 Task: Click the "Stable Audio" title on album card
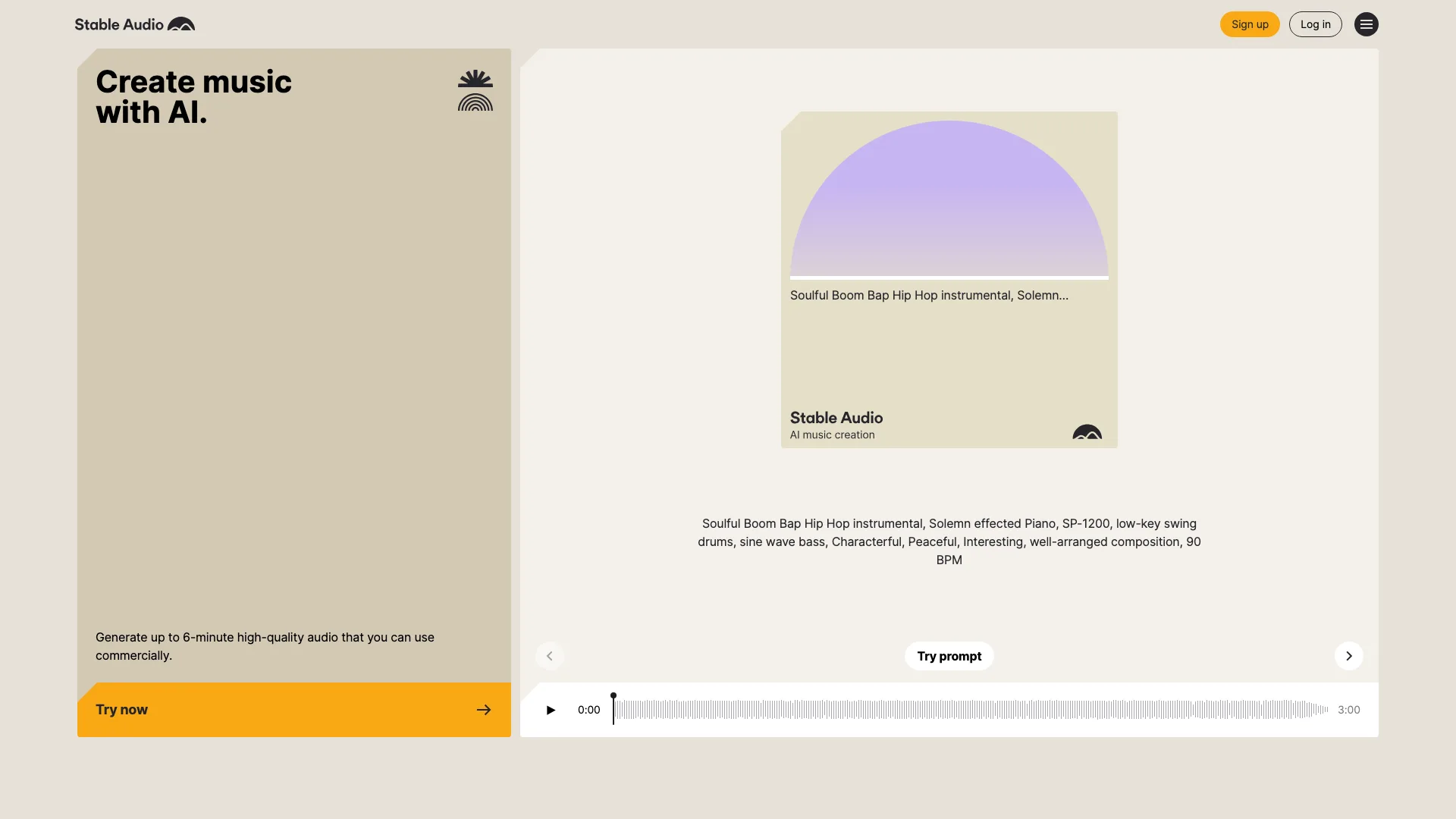coord(836,418)
